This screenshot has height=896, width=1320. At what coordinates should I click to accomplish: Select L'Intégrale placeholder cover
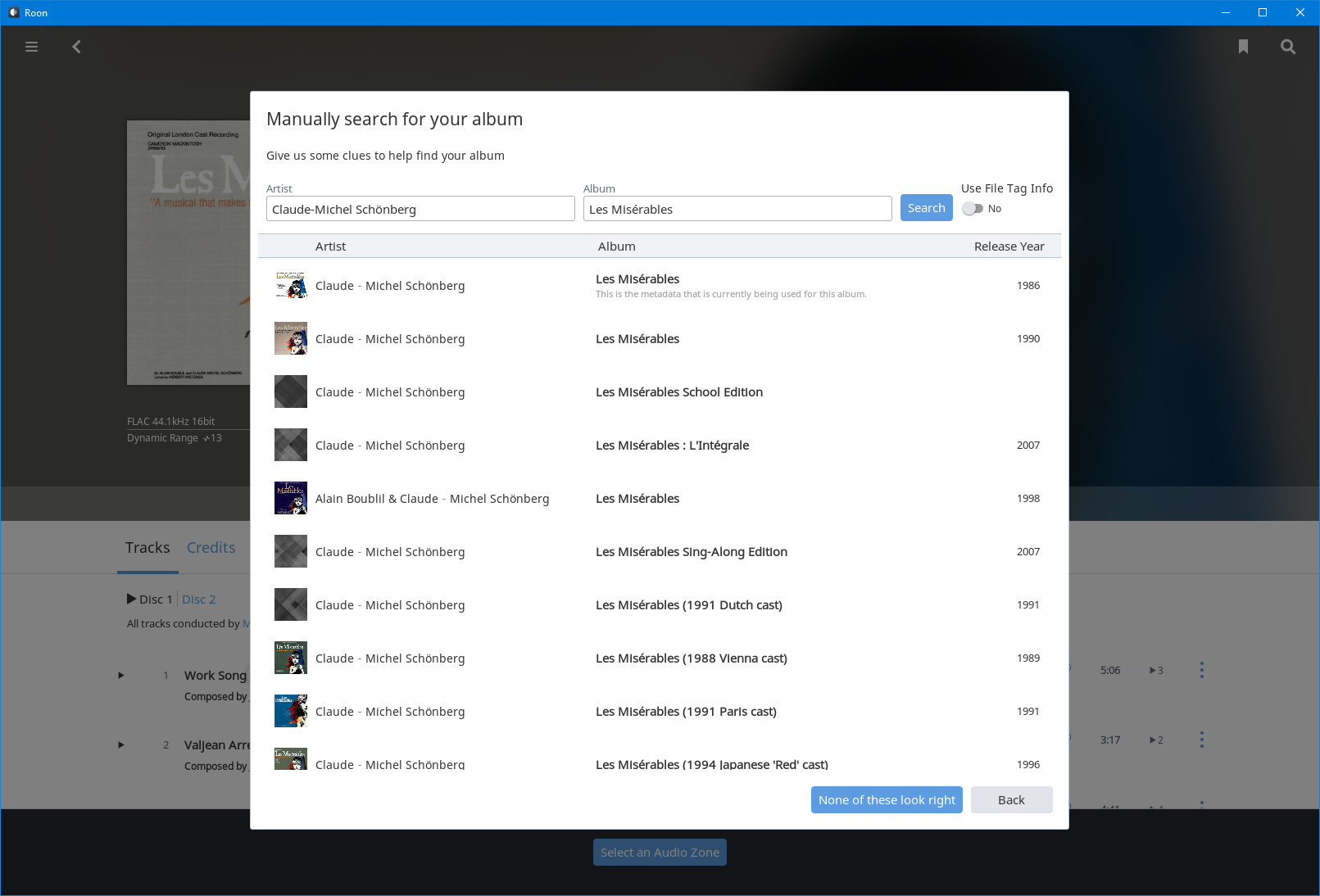point(291,445)
